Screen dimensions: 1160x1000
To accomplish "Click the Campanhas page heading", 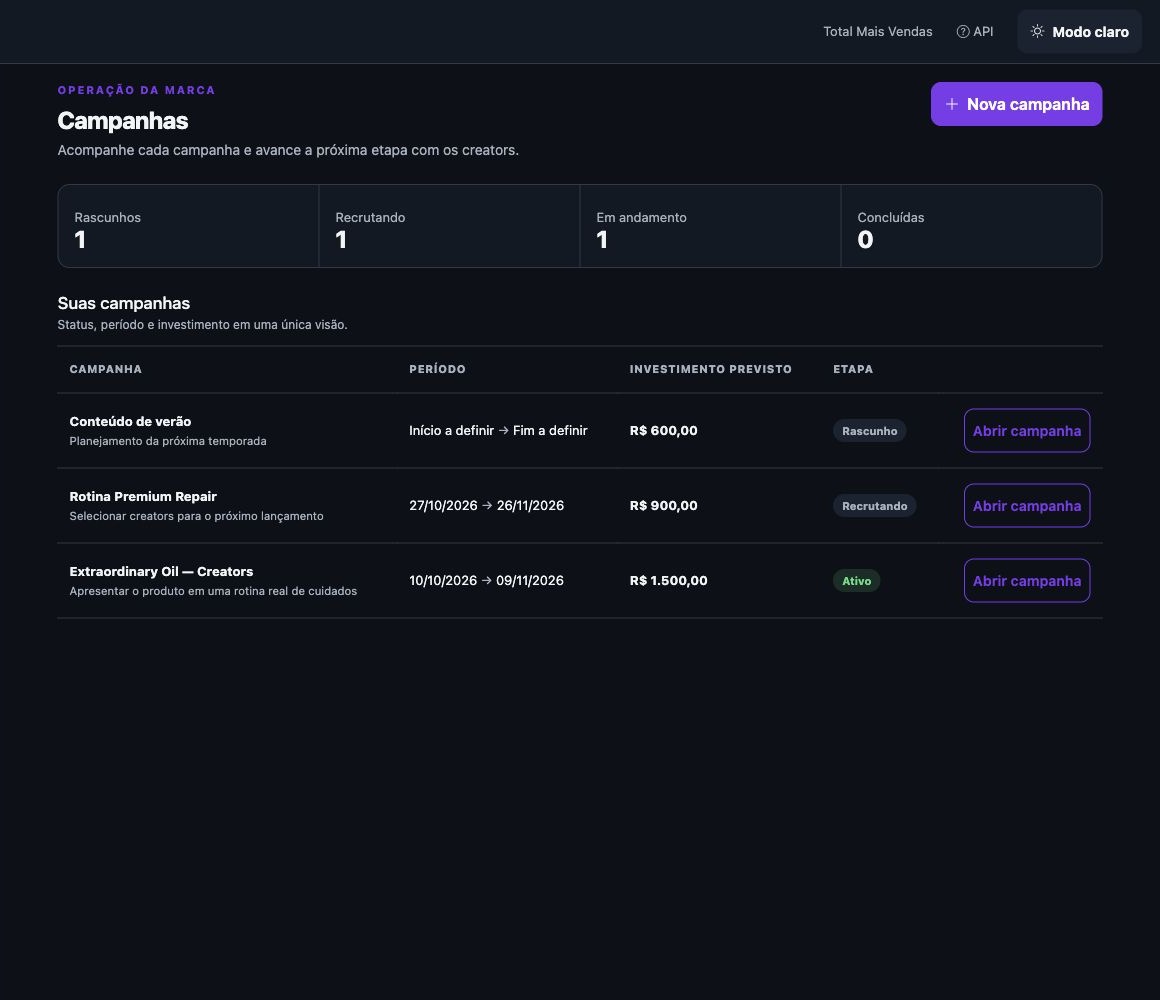I will 123,121.
